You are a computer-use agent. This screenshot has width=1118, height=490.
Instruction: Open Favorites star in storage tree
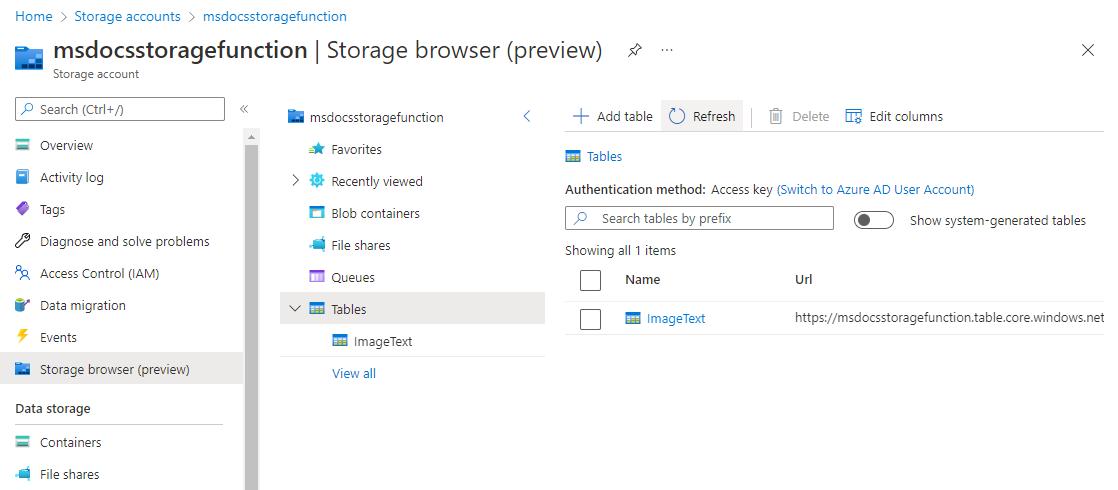click(x=317, y=149)
